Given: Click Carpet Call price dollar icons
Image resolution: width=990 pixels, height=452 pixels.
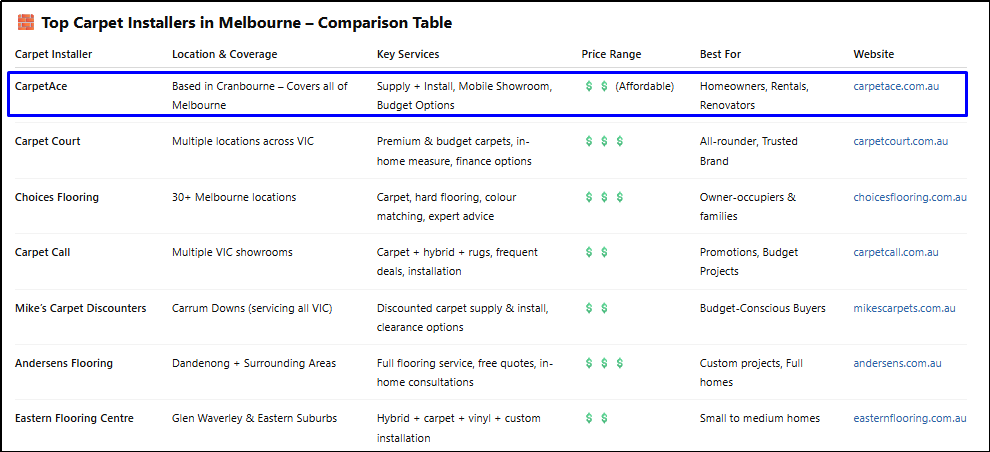Looking at the screenshot, I should tap(597, 253).
